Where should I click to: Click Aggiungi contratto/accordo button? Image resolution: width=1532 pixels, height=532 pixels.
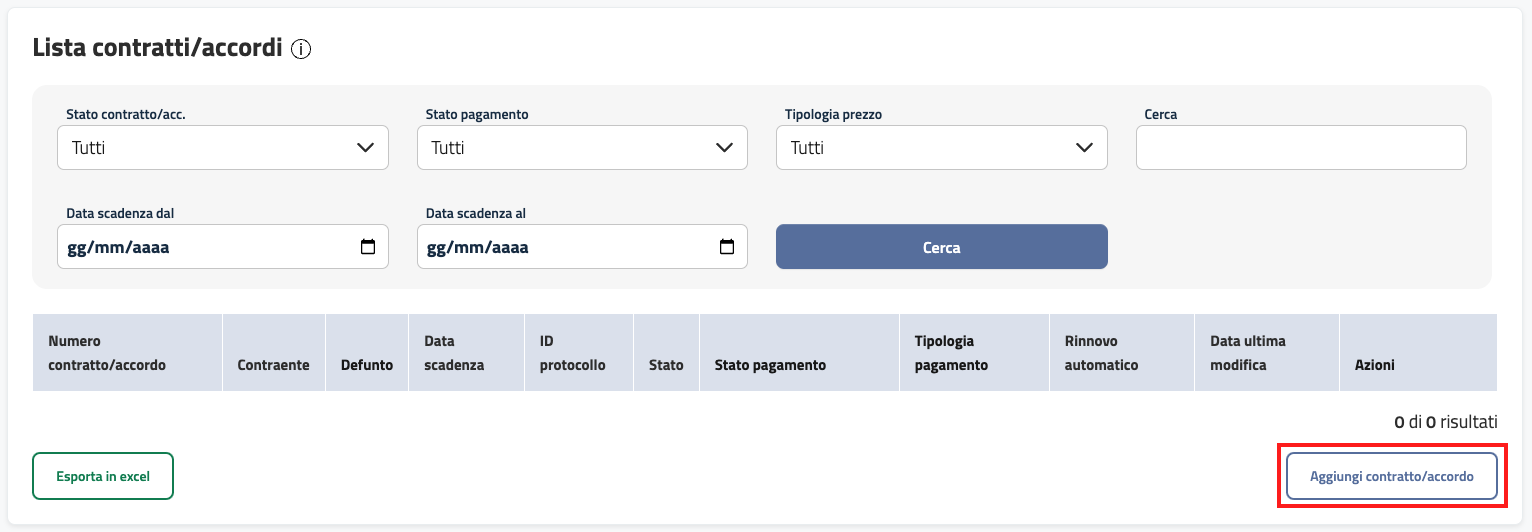[x=1391, y=476]
